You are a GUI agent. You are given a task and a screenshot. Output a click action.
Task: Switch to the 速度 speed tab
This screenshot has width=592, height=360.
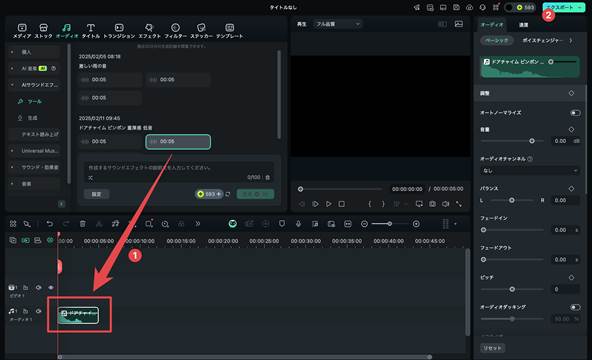pyautogui.click(x=523, y=25)
